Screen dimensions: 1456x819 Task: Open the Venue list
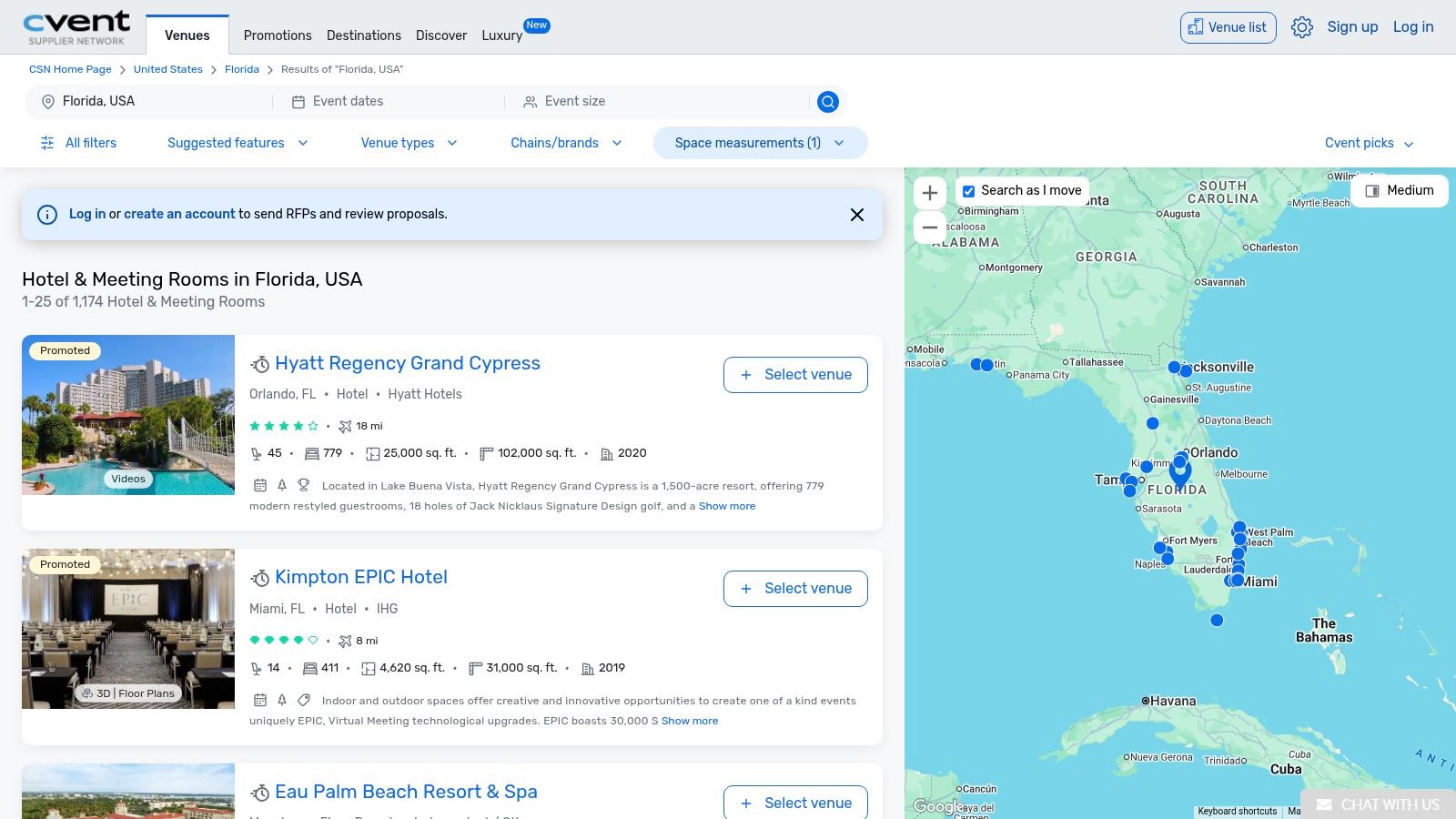pos(1228,27)
